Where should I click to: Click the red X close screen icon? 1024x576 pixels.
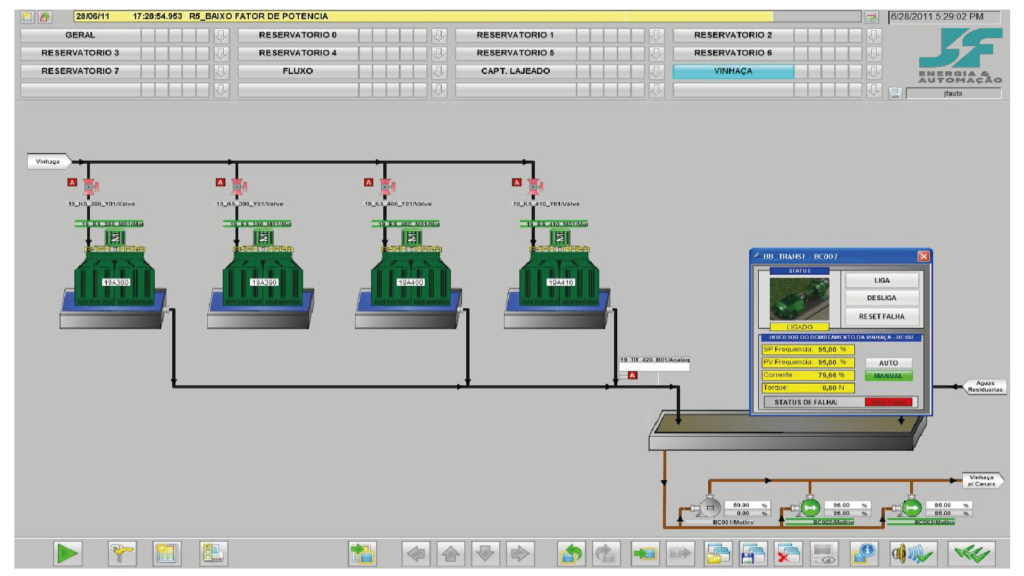(x=788, y=554)
